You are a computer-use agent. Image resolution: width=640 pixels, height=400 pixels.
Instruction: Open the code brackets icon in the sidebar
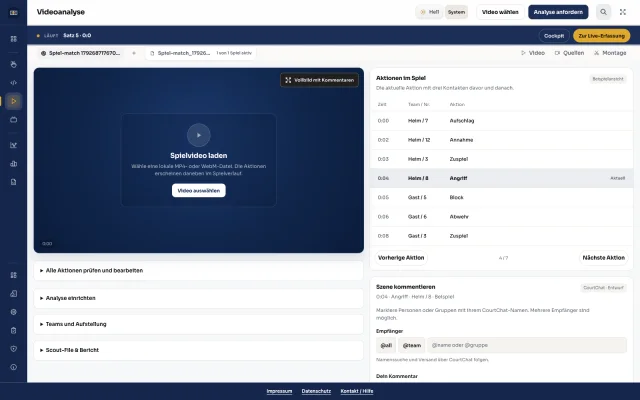coord(13,82)
